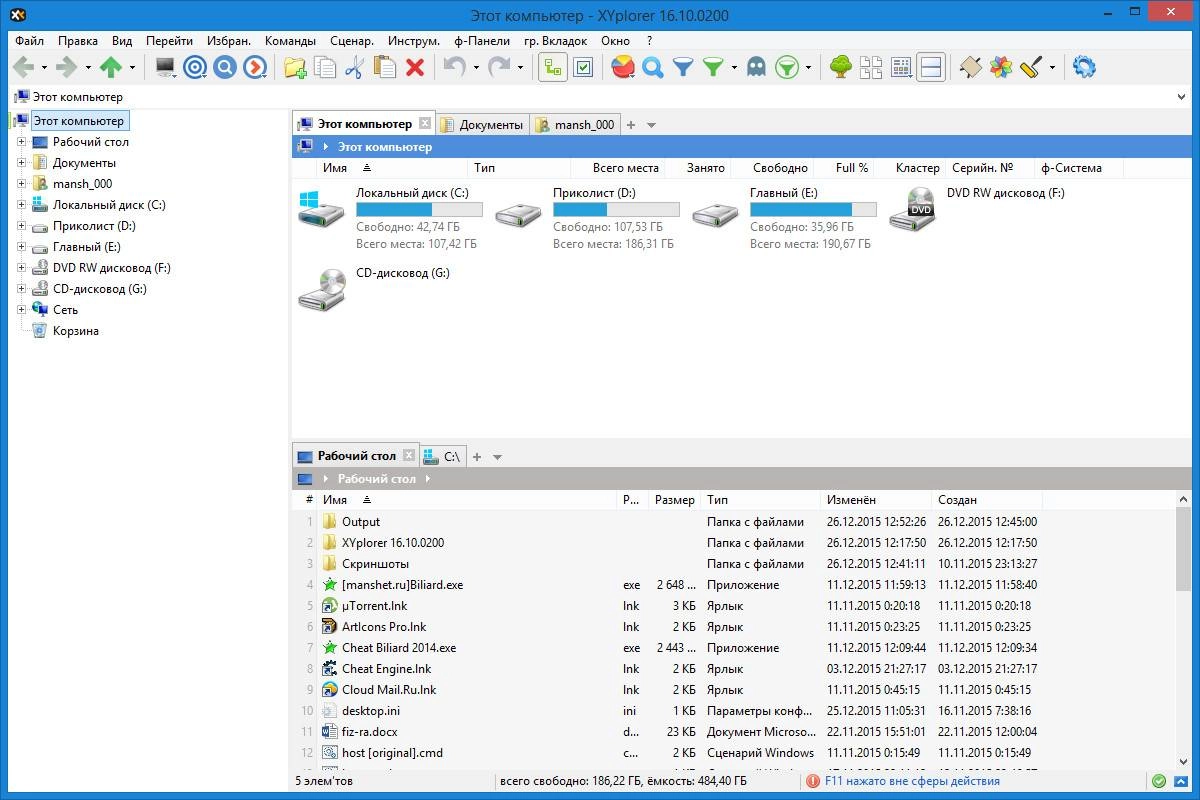Viewport: 1200px width, 800px height.
Task: Open the Сценар. menu
Action: pyautogui.click(x=352, y=41)
